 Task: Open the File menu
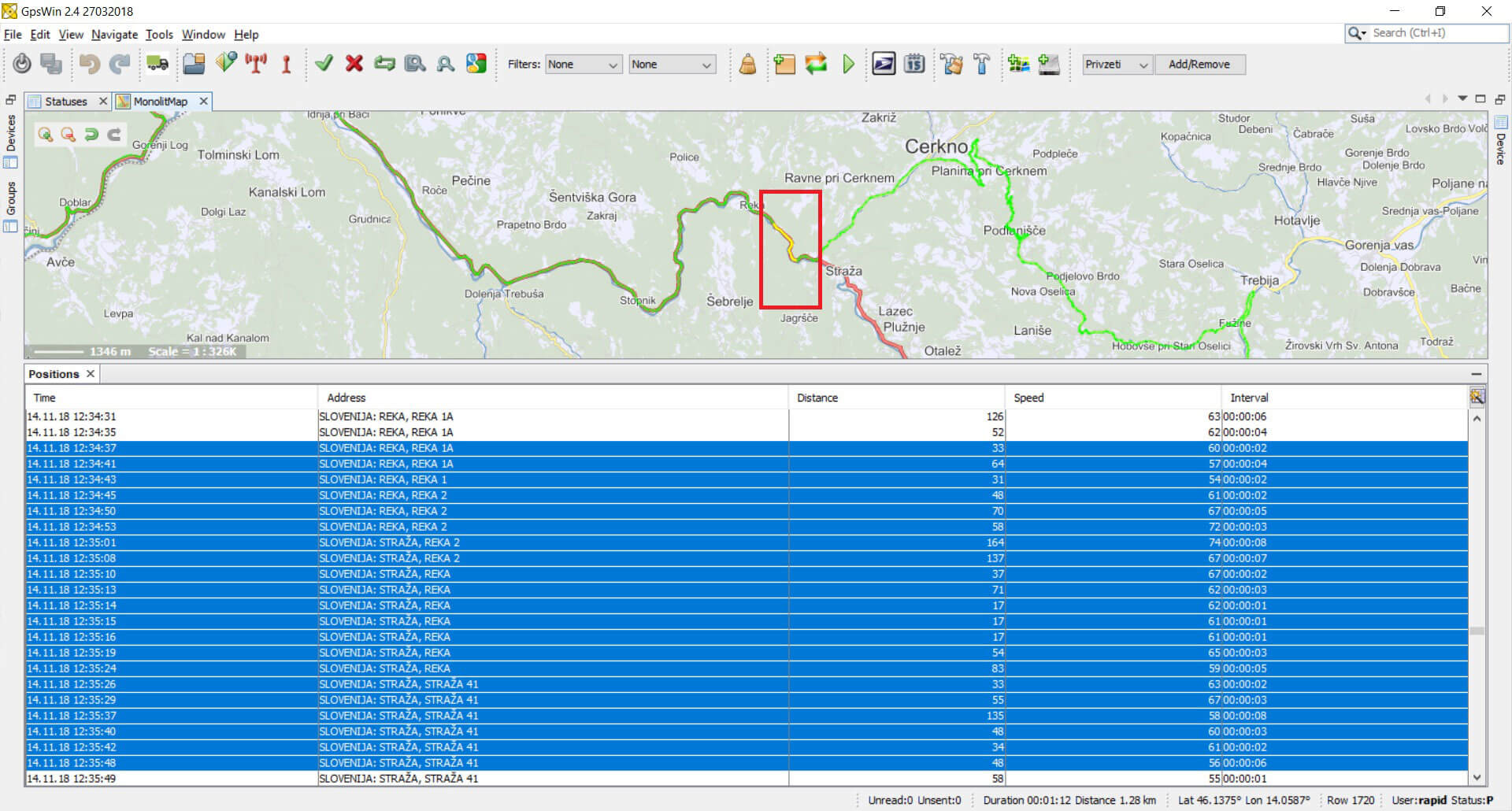click(13, 35)
